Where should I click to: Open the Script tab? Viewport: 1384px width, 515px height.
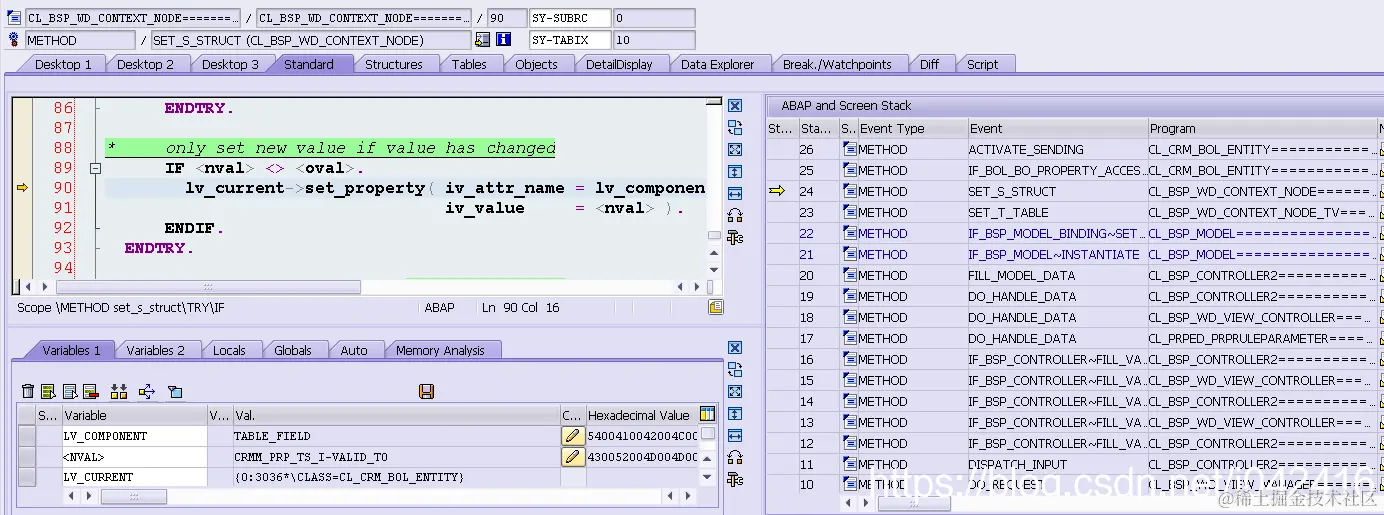point(982,64)
